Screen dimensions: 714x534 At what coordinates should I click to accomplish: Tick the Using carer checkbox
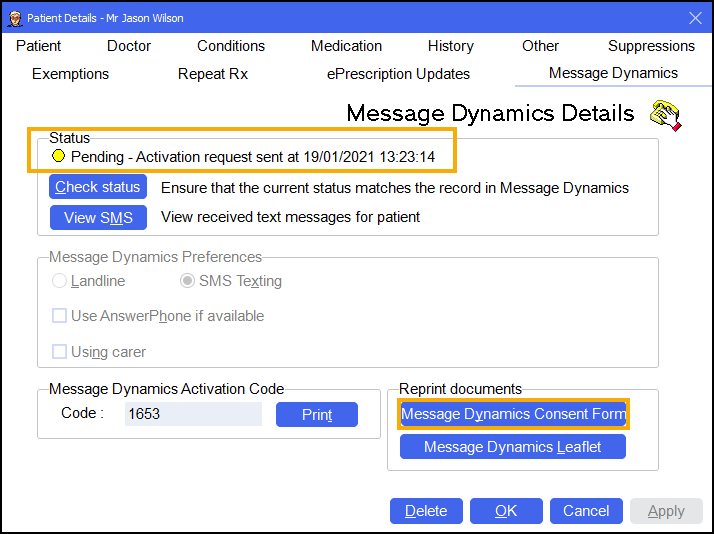tap(60, 352)
